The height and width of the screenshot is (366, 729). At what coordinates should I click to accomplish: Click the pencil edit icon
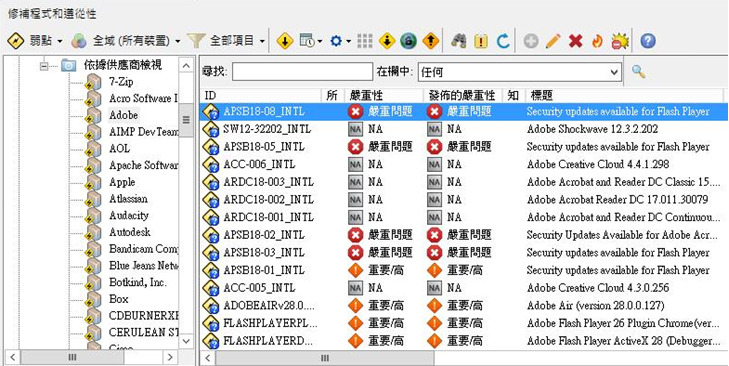pos(553,41)
